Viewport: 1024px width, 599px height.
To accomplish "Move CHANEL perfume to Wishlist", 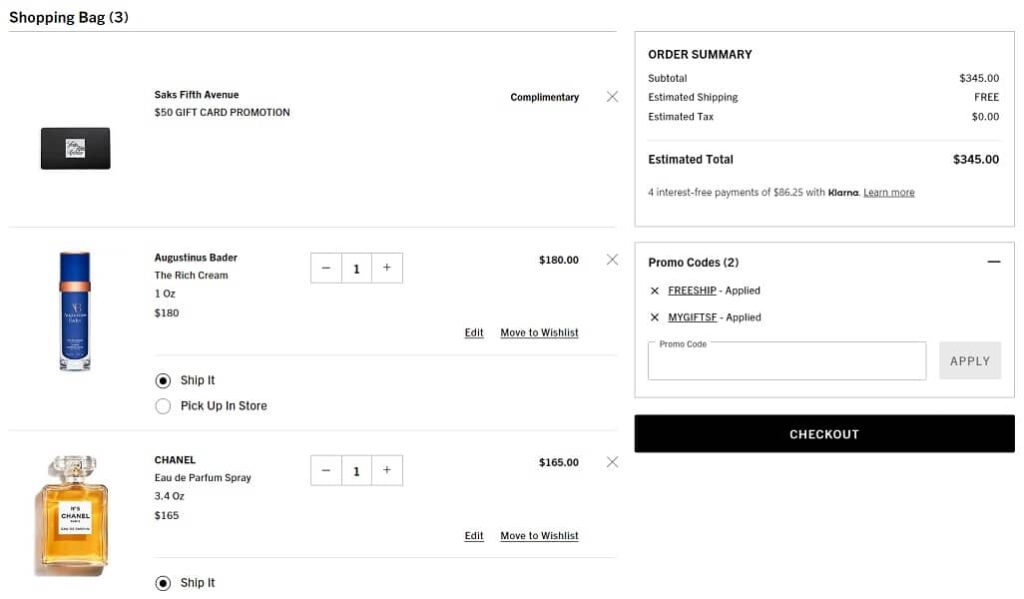I will pos(539,536).
